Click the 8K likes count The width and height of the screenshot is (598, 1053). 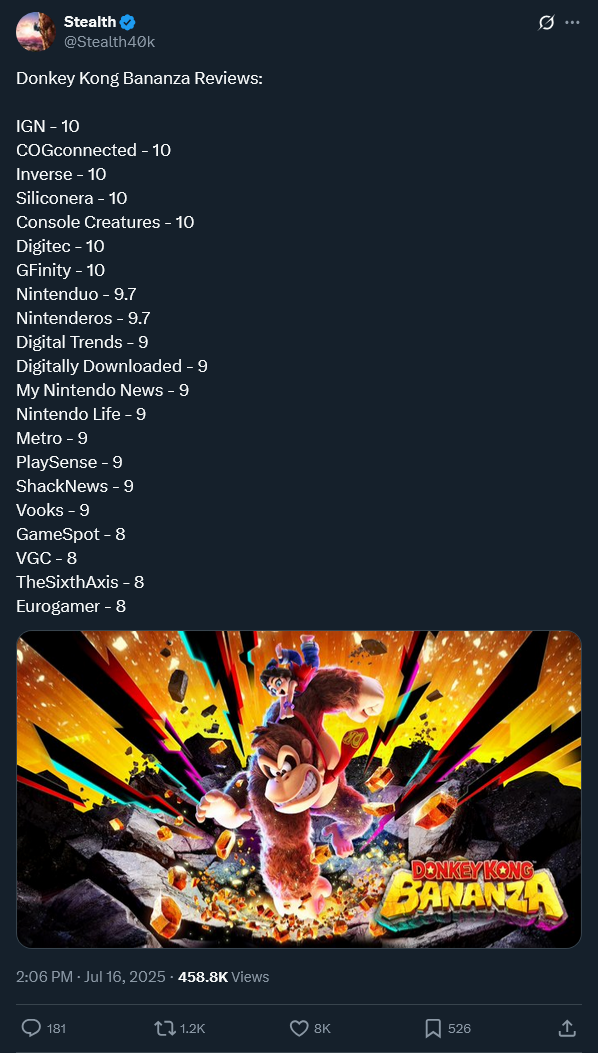[x=323, y=1029]
